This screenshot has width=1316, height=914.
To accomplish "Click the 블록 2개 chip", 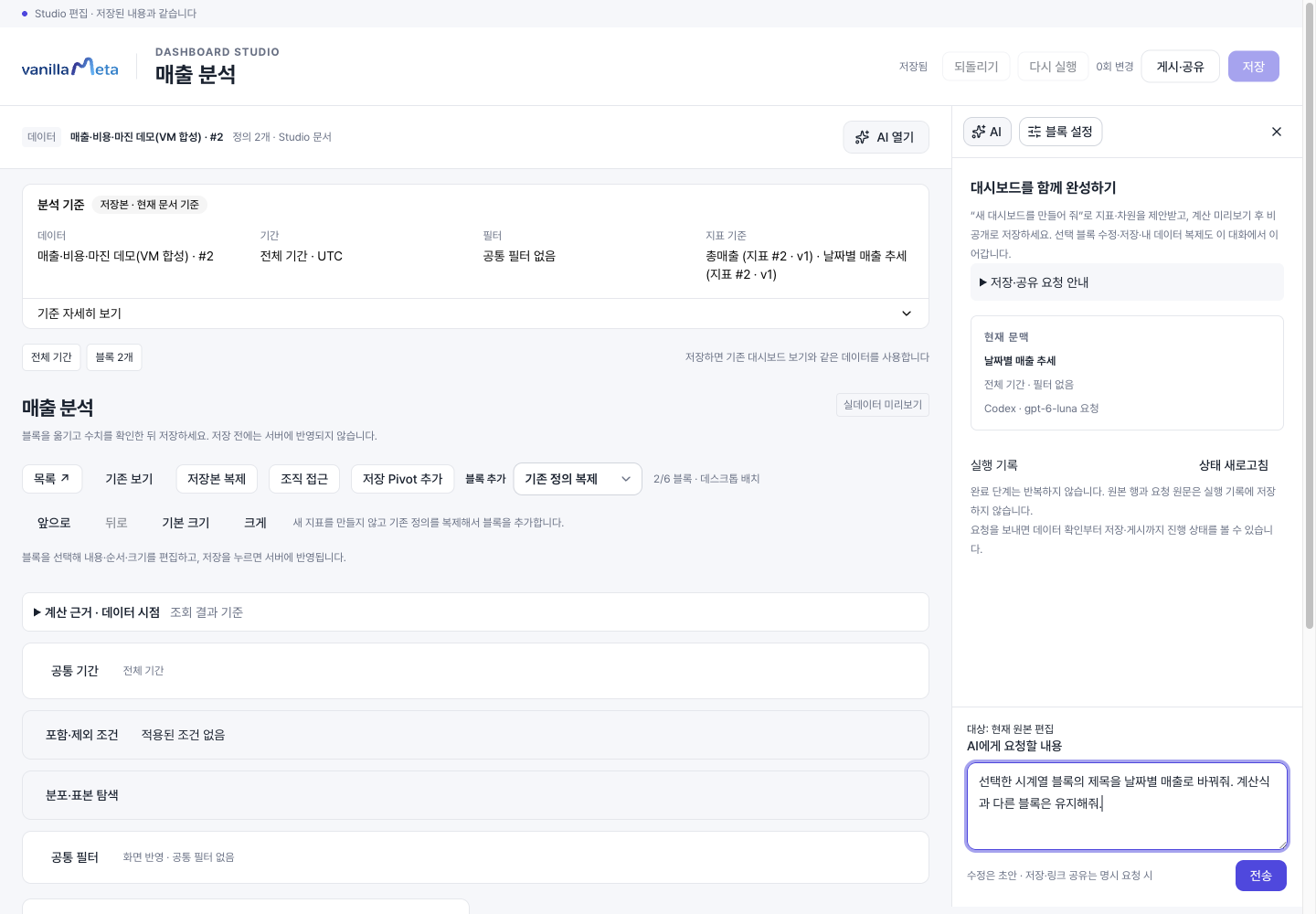I will (114, 357).
